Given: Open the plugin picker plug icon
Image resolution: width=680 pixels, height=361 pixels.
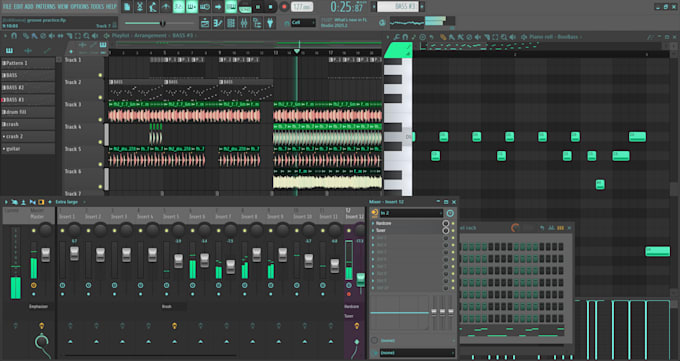Looking at the screenshot, I should click(270, 23).
